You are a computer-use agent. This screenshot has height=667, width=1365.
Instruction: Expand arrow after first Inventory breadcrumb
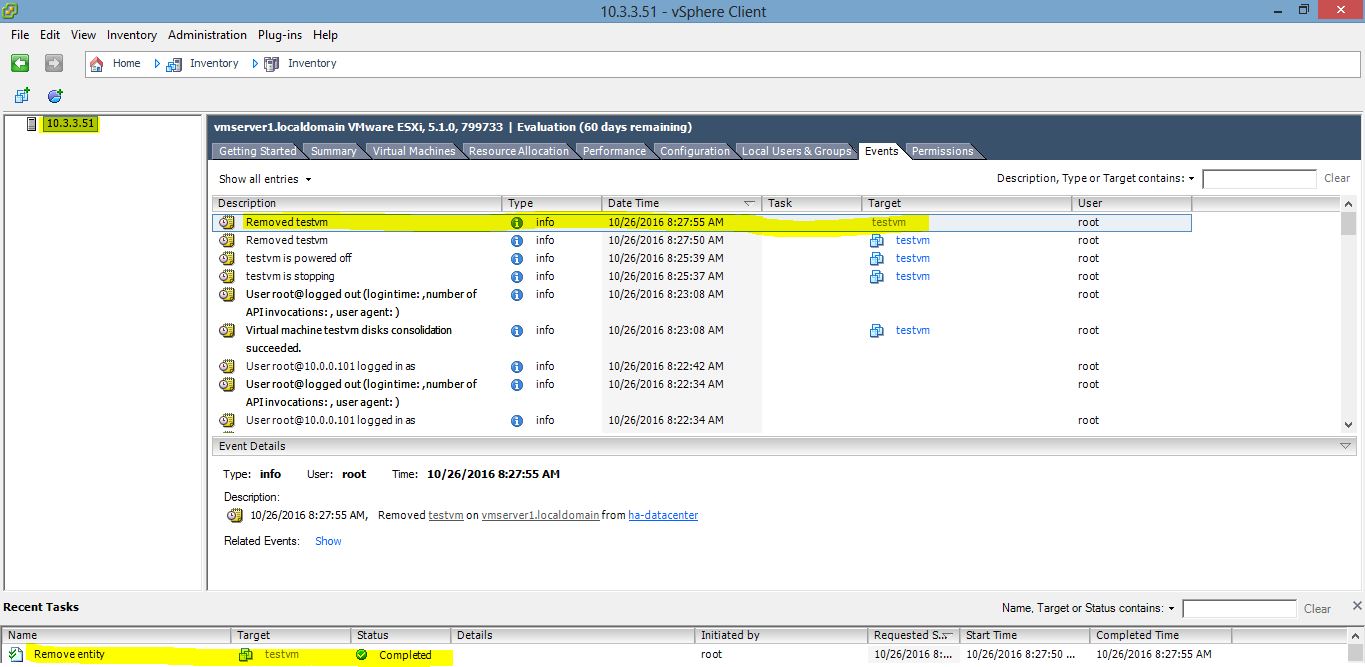255,63
